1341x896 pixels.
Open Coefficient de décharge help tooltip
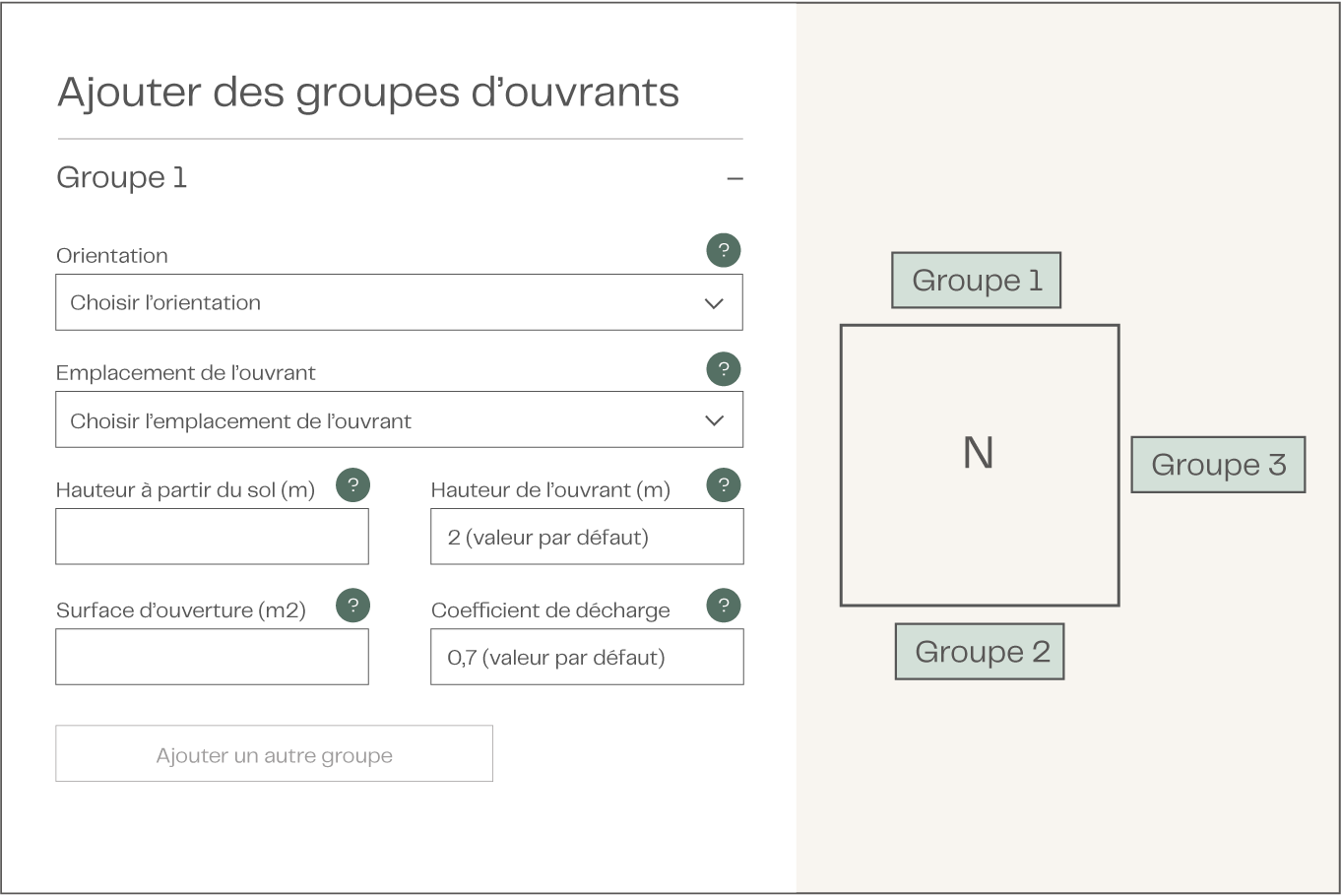pyautogui.click(x=723, y=605)
